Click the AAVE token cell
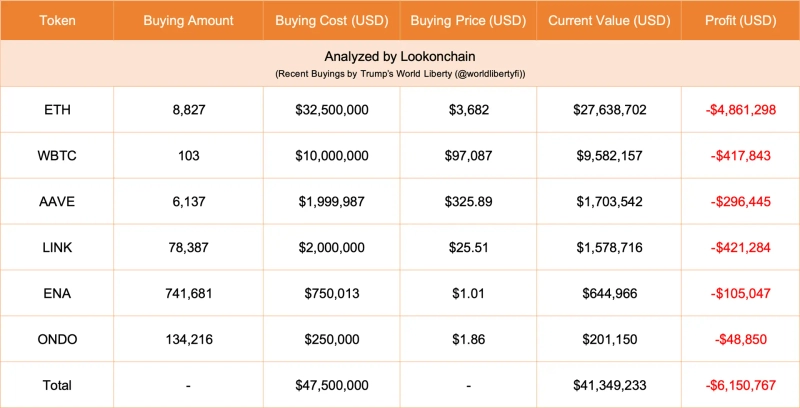This screenshot has width=800, height=408. 57,201
